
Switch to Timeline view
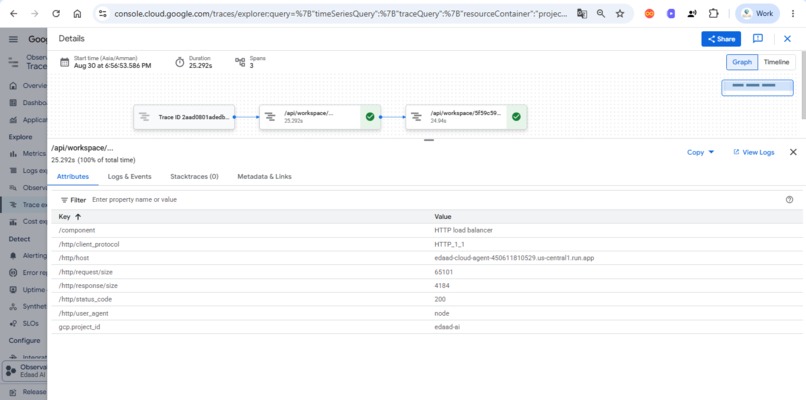(776, 62)
